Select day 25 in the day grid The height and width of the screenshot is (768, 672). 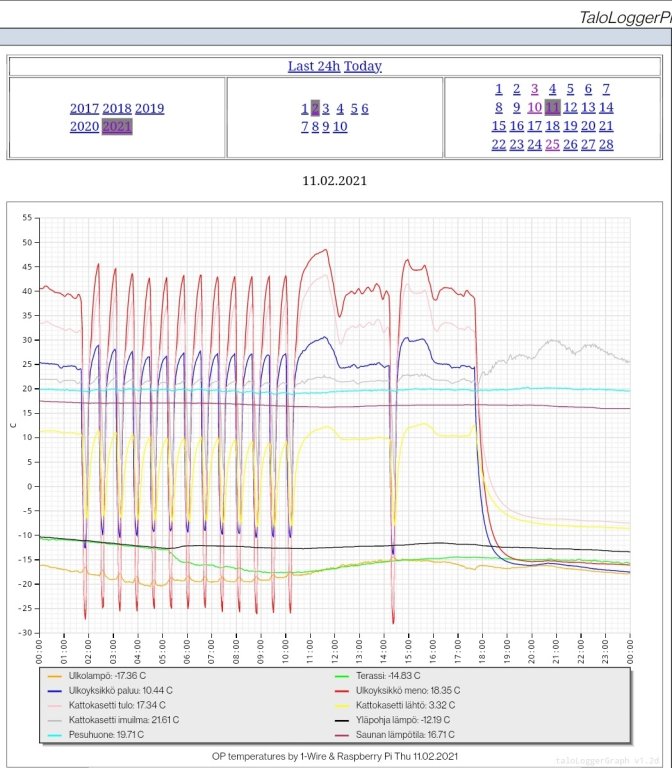[552, 144]
